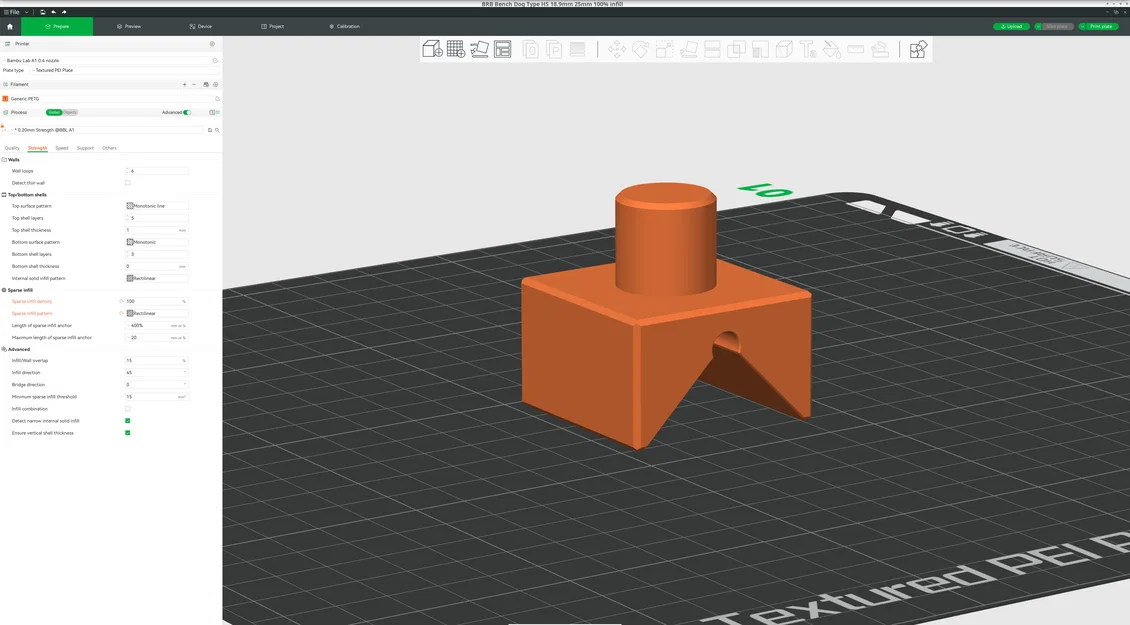Select the Rotate tool in the toolbar

641,49
